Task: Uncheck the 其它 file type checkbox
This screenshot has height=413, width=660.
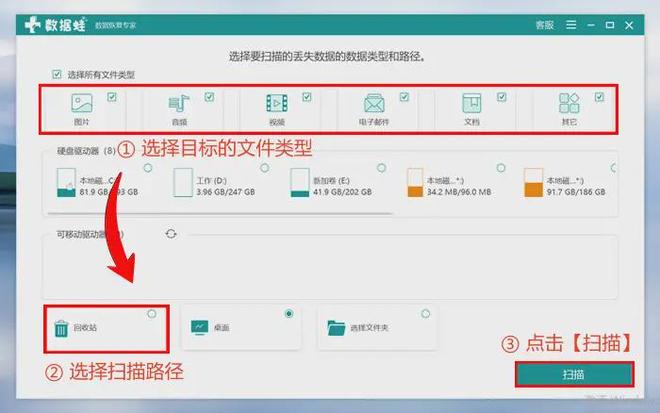Action: click(x=599, y=97)
